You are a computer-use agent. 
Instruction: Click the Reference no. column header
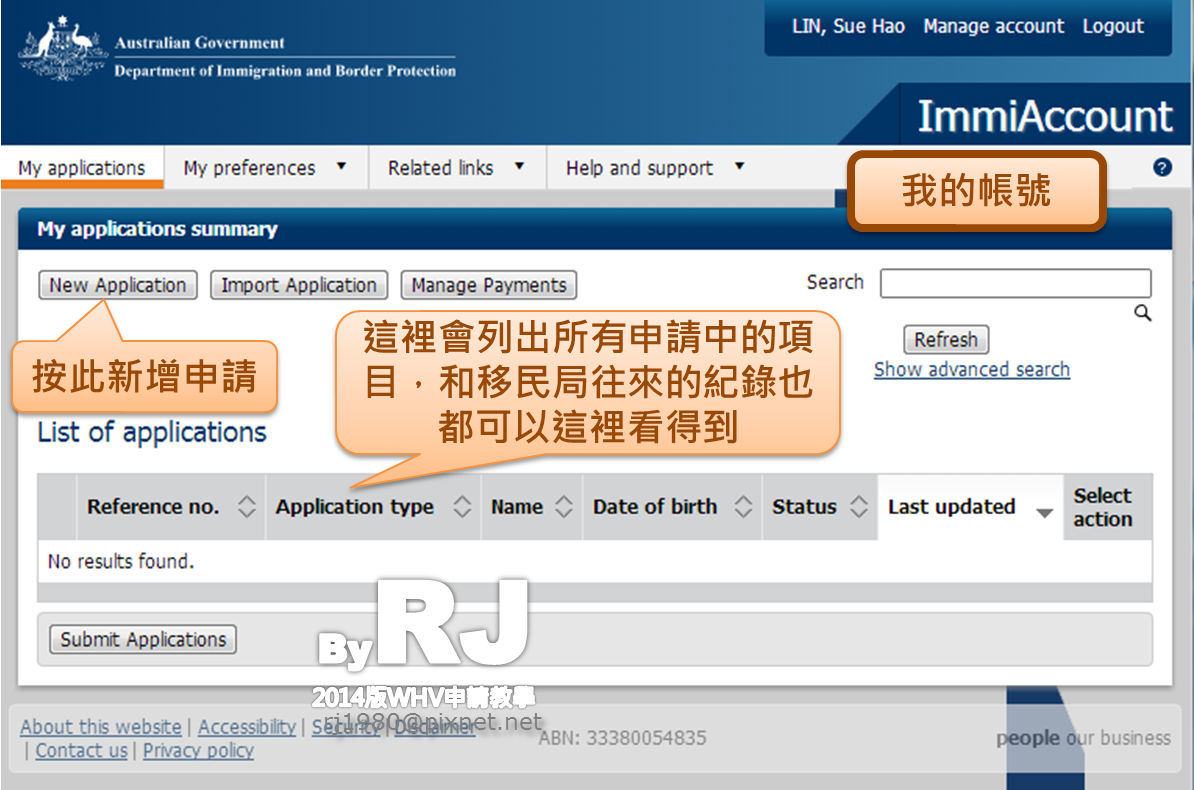[x=171, y=507]
